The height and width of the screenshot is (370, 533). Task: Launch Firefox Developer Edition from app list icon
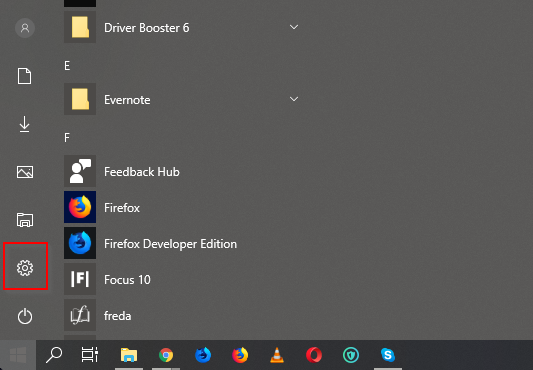[80, 243]
